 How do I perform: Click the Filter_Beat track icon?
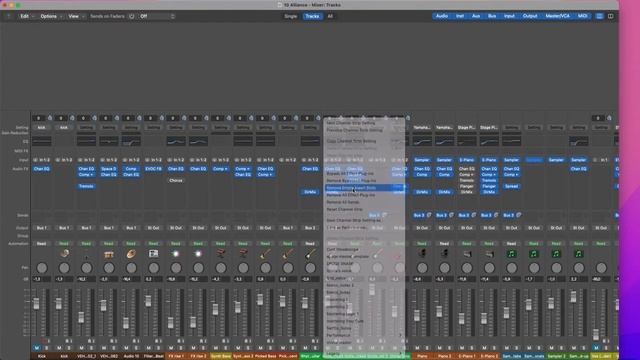click(x=153, y=253)
